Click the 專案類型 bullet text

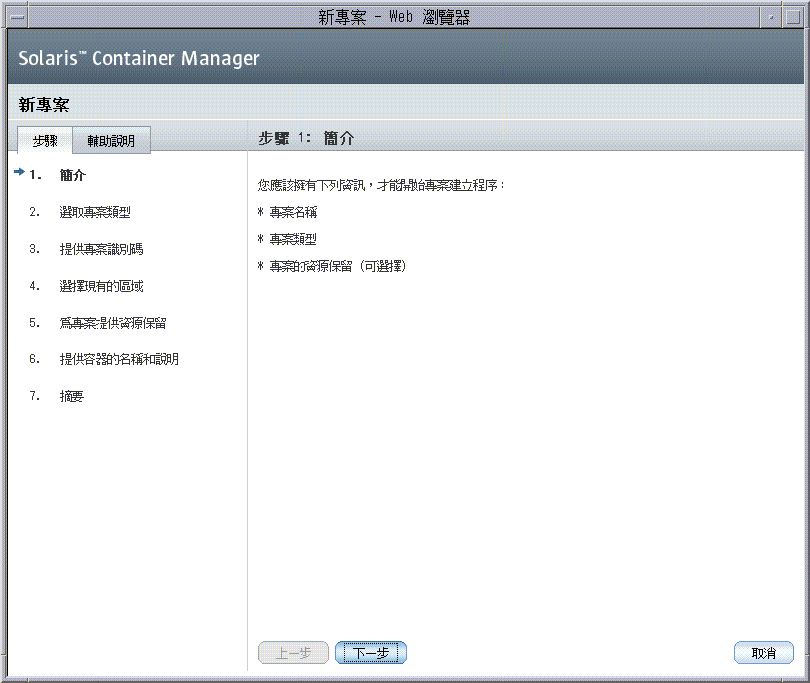293,239
